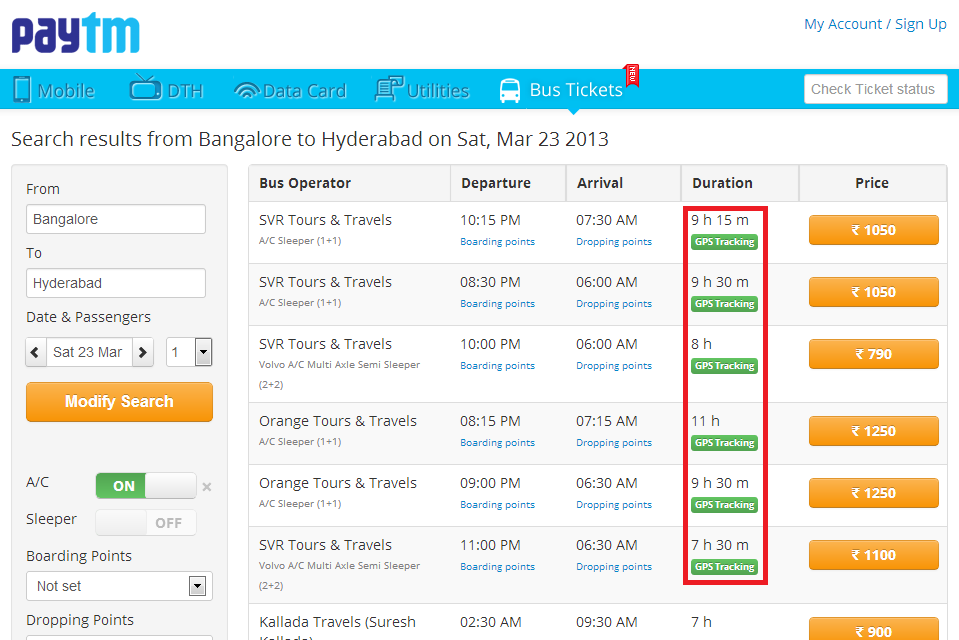Screen dimensions: 959x640
Task: Click the Data Card wifi icon
Action: [246, 90]
